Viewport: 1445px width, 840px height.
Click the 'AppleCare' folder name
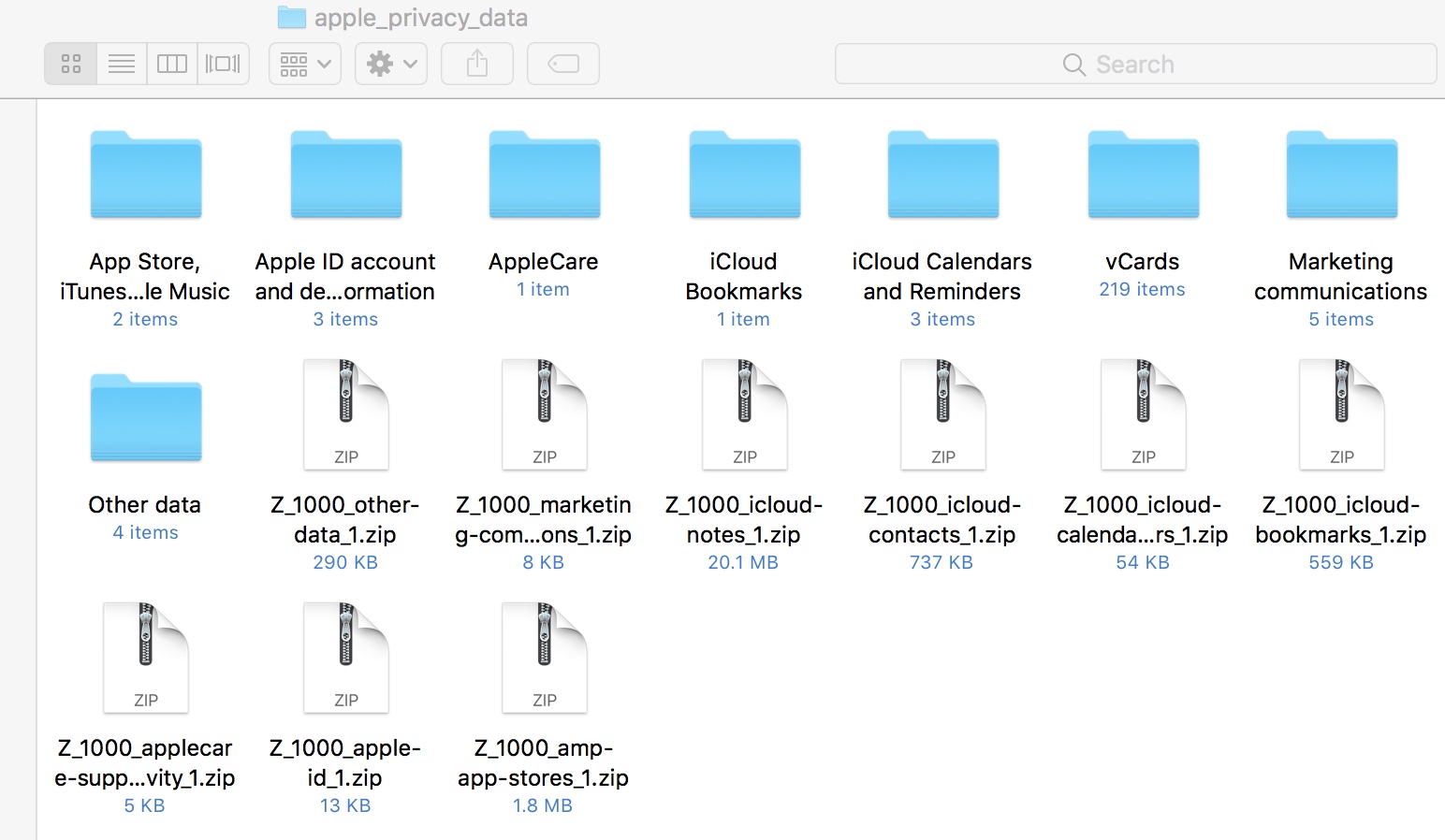click(x=543, y=262)
